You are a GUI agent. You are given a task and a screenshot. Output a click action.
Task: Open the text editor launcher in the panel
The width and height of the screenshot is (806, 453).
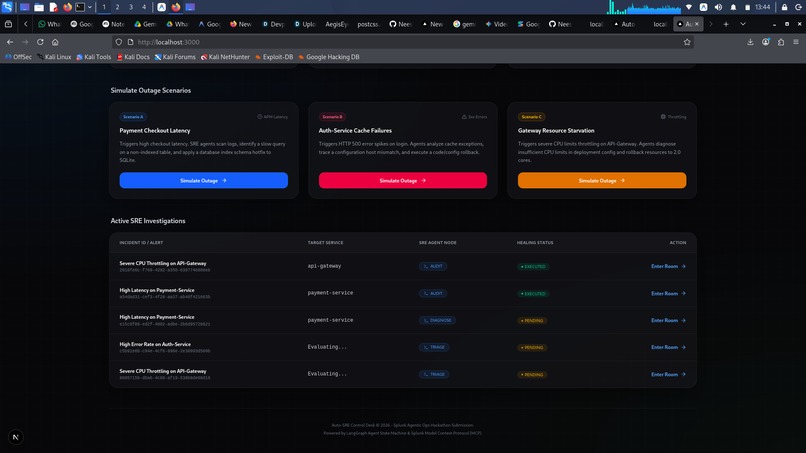coord(53,7)
